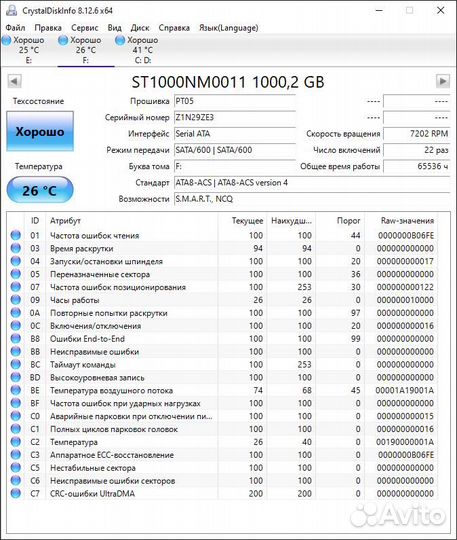
Task: Click the ID column header
Action: 35,220
